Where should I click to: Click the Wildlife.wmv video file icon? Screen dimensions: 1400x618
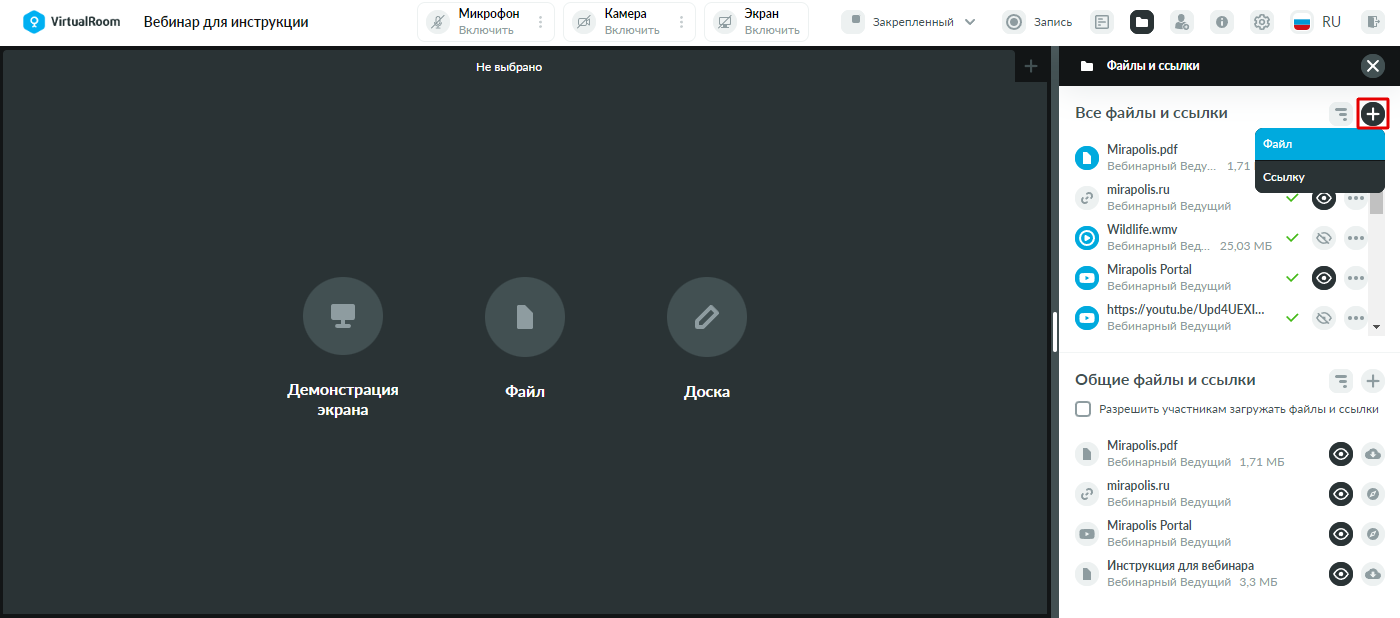[1087, 238]
